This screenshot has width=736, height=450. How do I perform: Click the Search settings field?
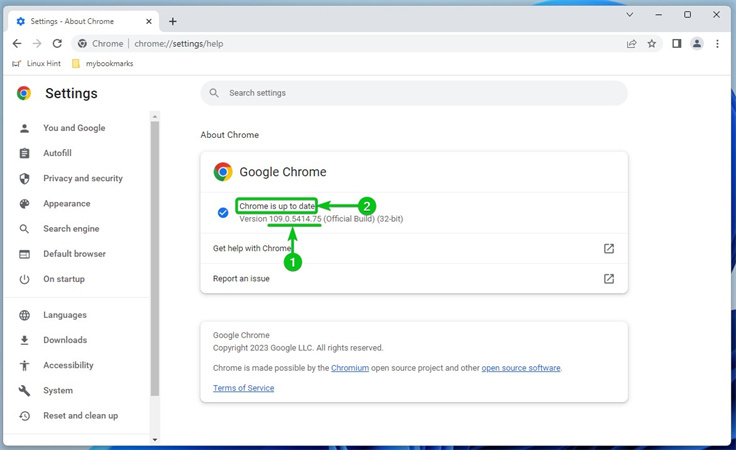(x=414, y=93)
